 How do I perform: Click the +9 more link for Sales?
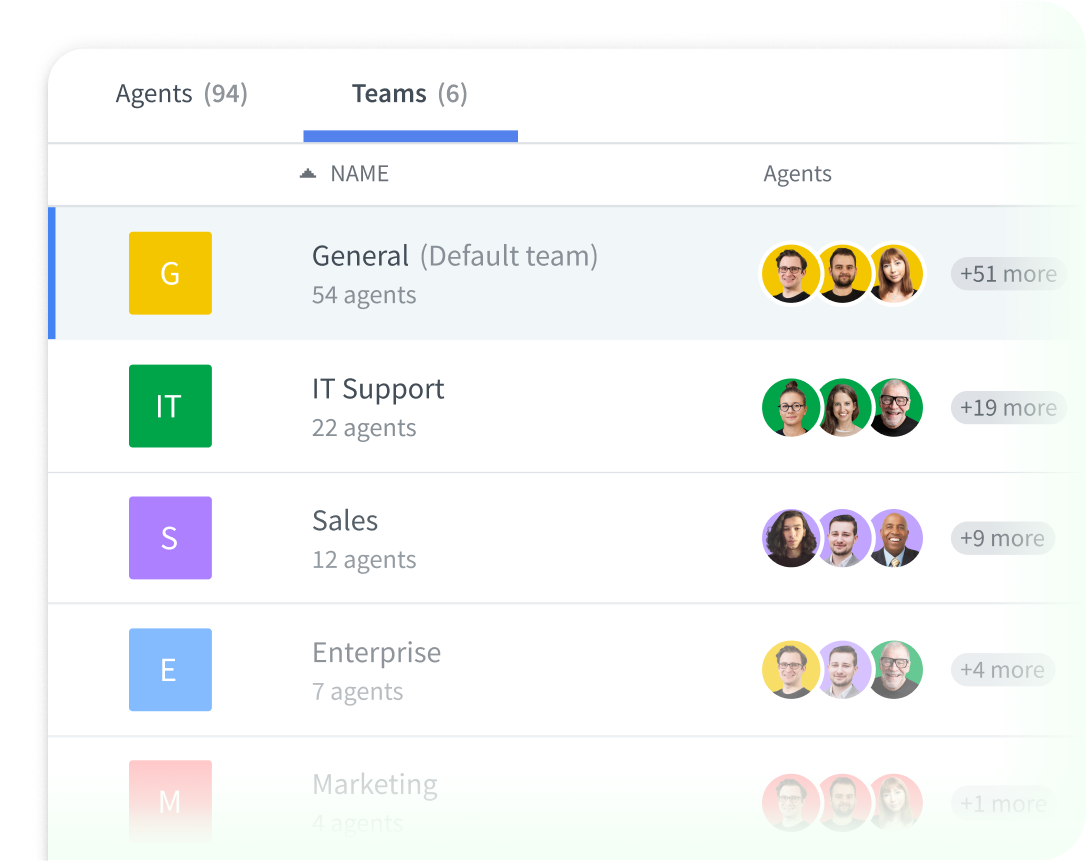[x=1002, y=538]
